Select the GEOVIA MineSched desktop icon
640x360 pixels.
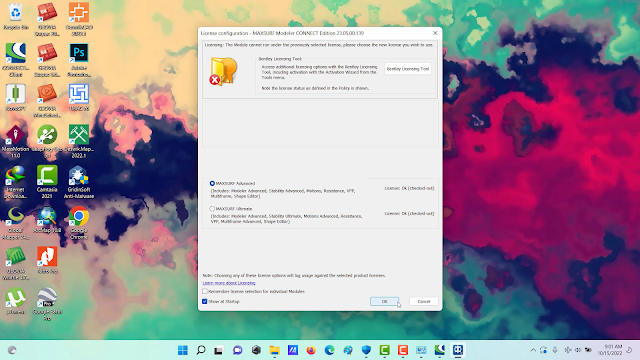[x=47, y=101]
